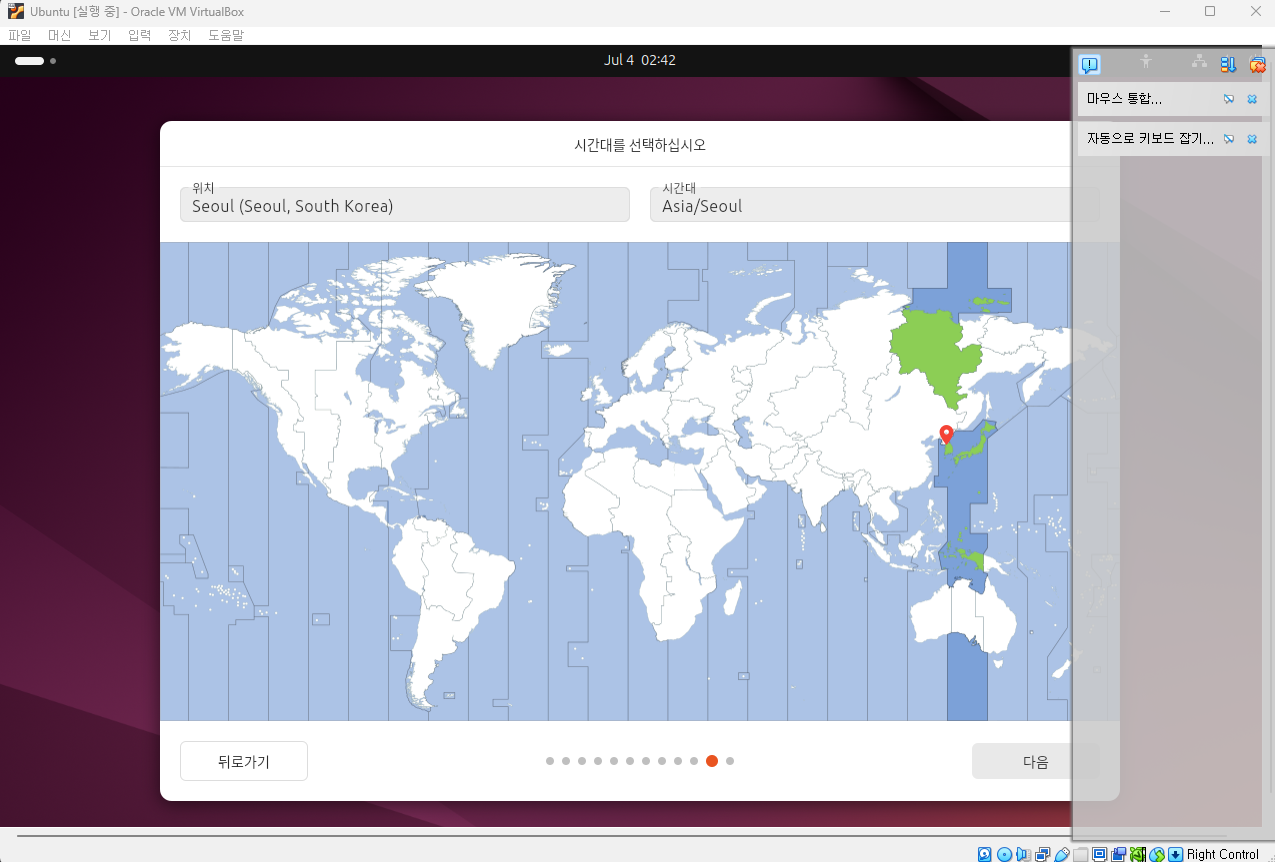Viewport: 1275px width, 862px height.
Task: Click the shared folders status icon
Action: [x=1080, y=854]
